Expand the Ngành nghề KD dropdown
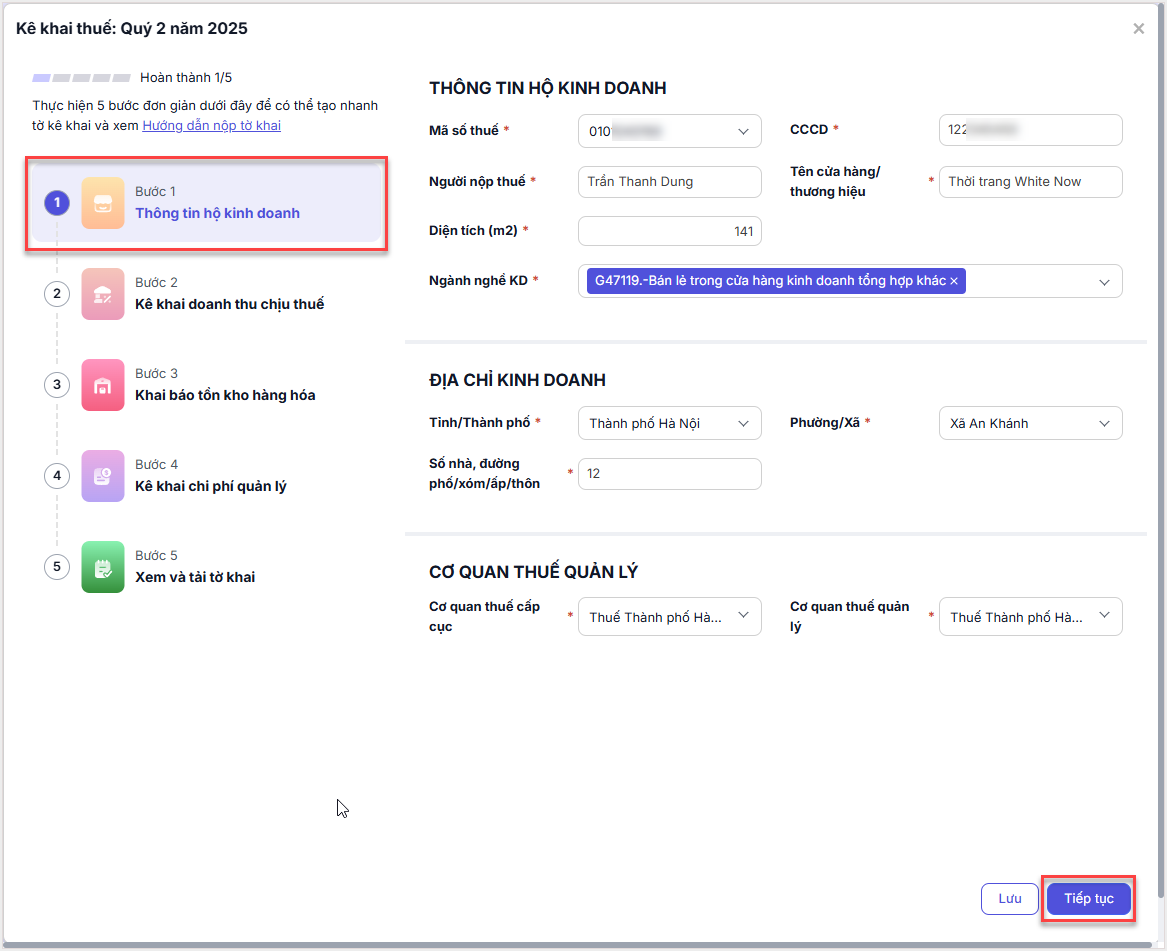 [1104, 282]
